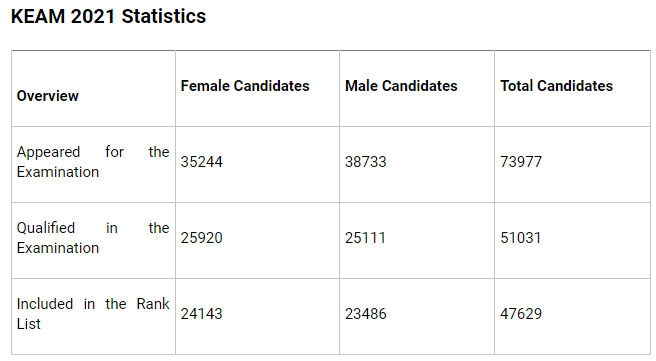Click total rank list value 47629
656x361 pixels.
521,314
